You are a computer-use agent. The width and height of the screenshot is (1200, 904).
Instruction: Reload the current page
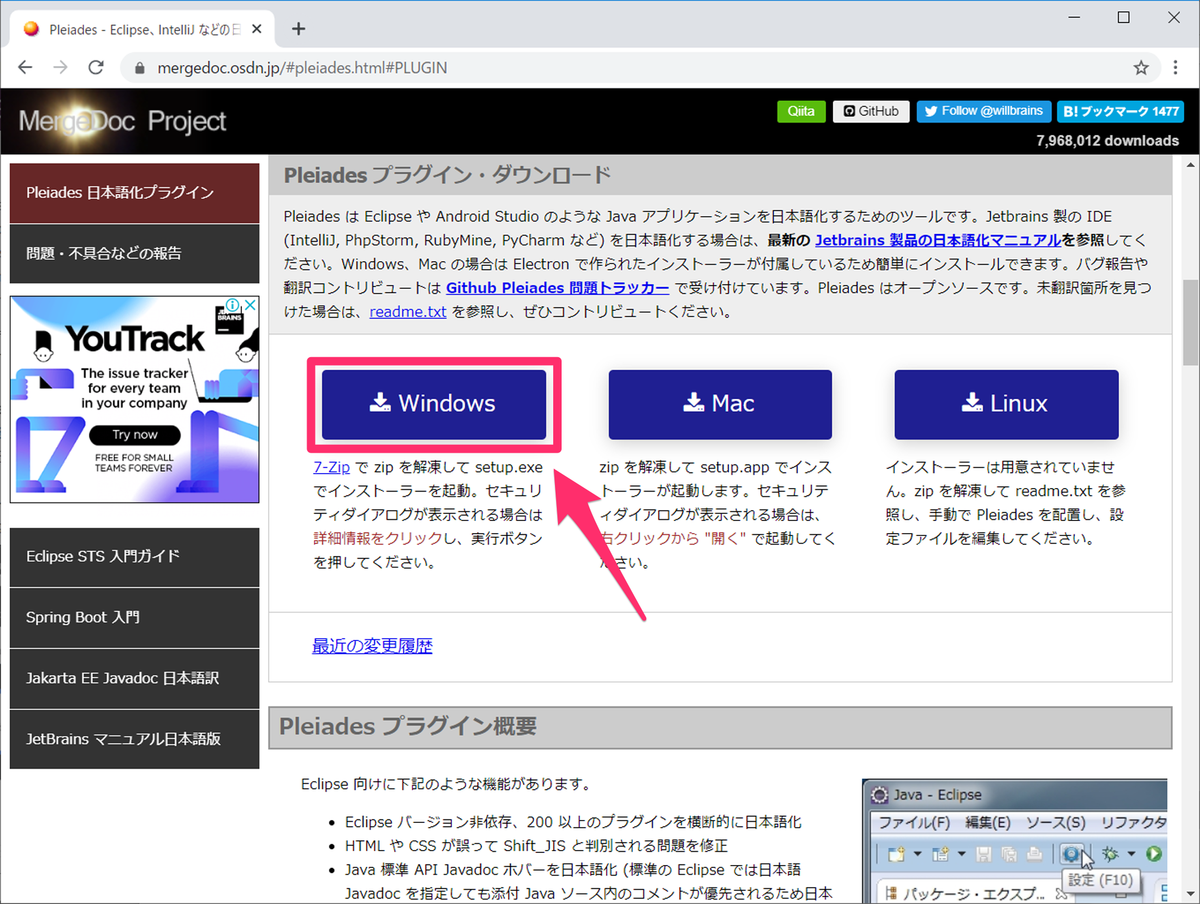96,68
